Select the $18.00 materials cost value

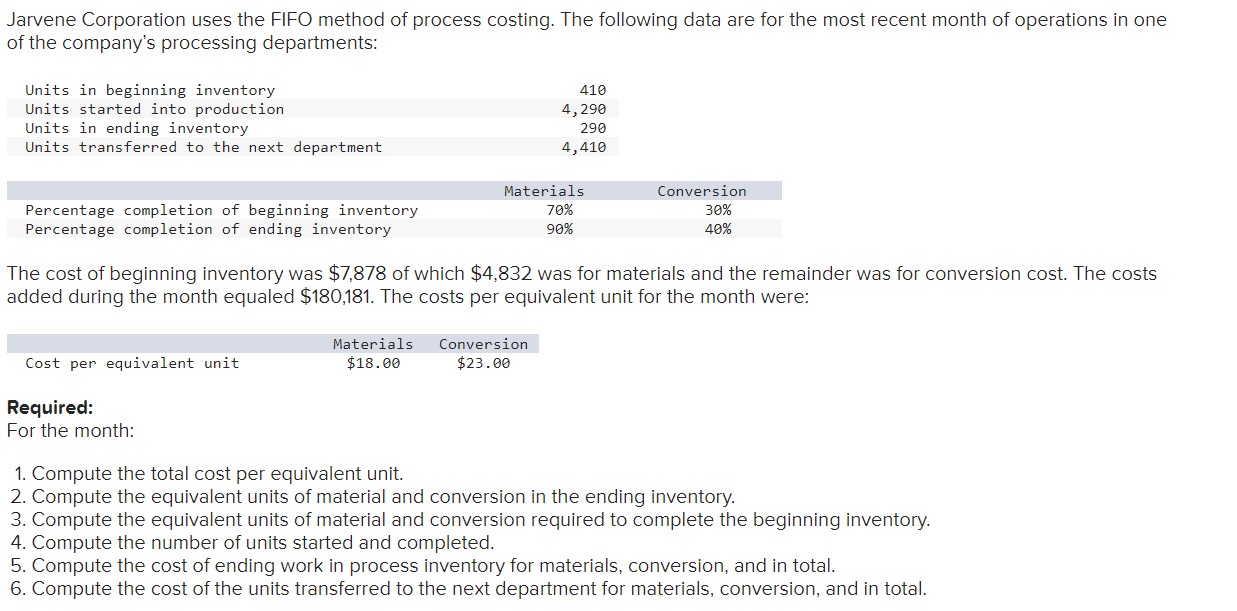[x=373, y=363]
